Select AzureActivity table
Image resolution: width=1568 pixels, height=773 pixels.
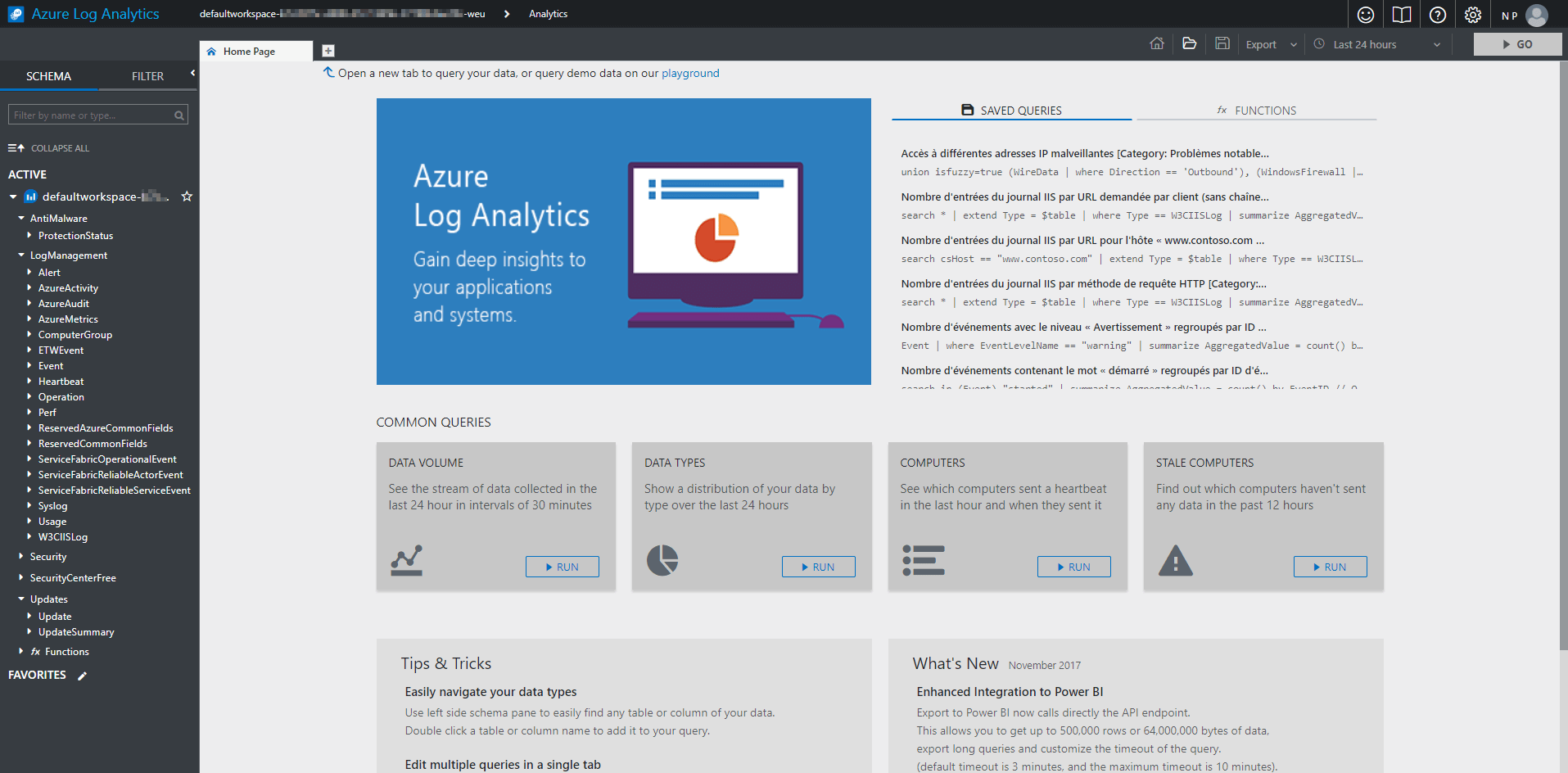tap(68, 288)
